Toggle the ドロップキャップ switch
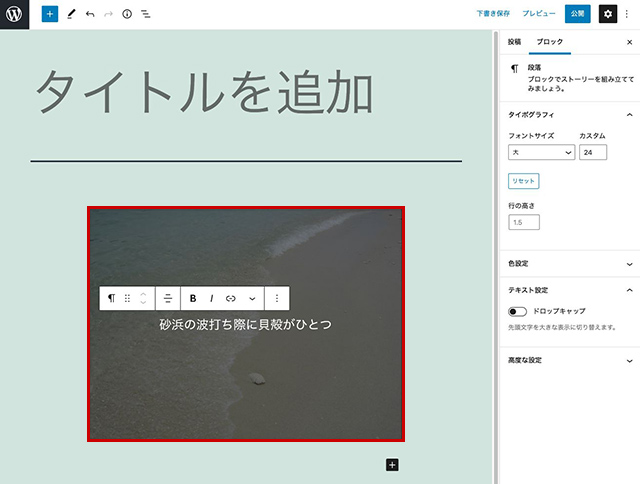Viewport: 640px width, 484px height. tap(517, 312)
